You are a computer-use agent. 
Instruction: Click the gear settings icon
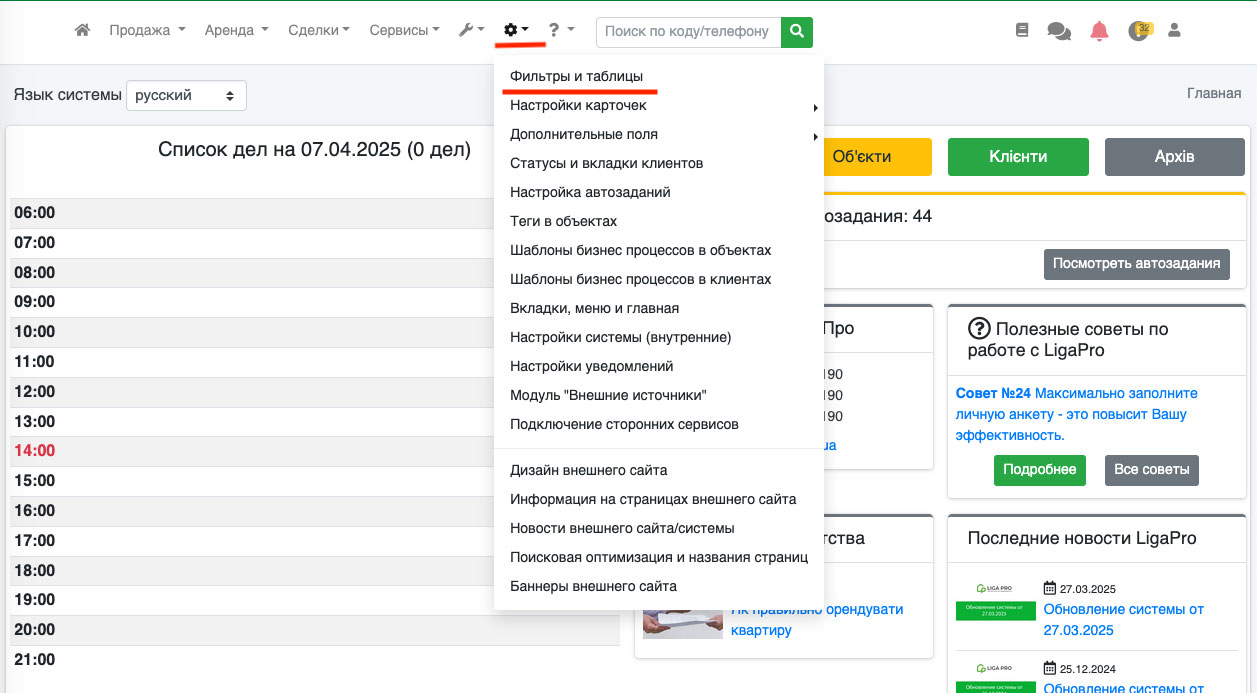tap(516, 31)
